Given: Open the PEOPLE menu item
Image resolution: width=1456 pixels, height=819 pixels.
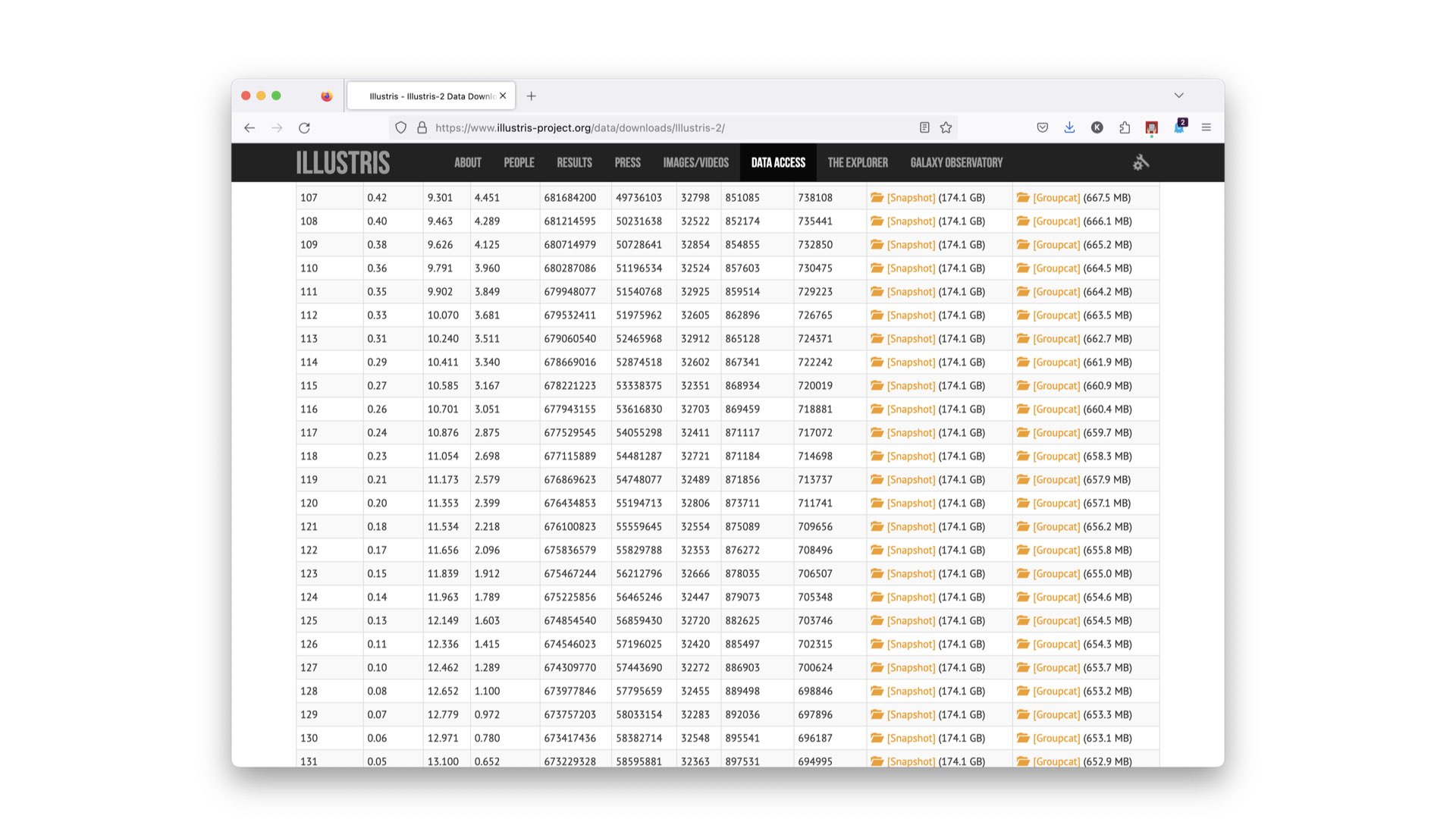Looking at the screenshot, I should 519,162.
